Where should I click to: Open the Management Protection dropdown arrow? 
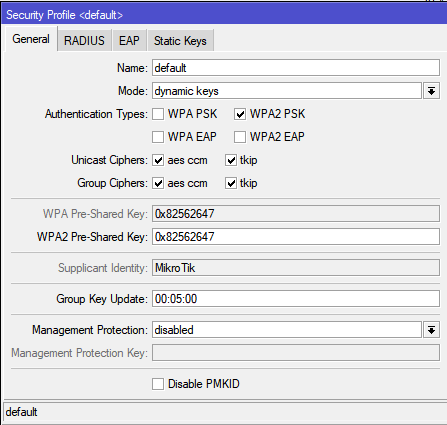click(x=431, y=330)
